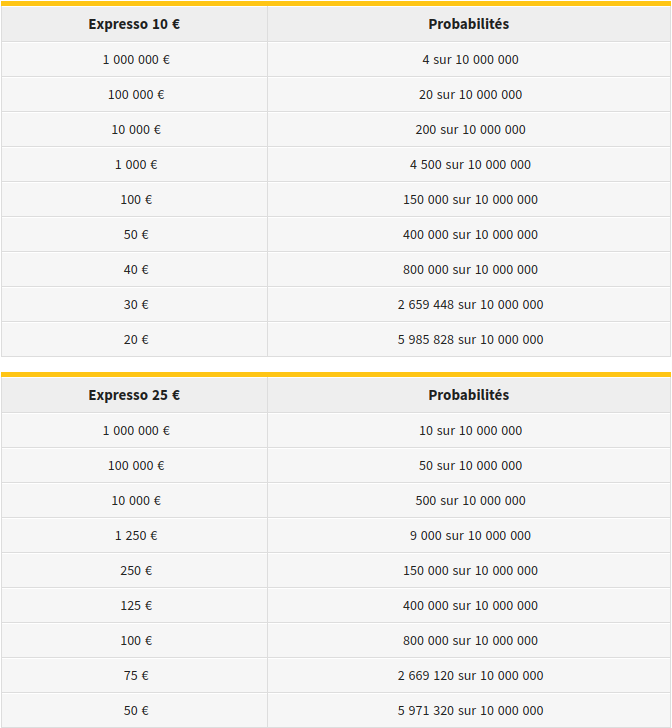Select the "Probabilités" header in Expresso 25 € table
The image size is (672, 728).
(x=469, y=395)
